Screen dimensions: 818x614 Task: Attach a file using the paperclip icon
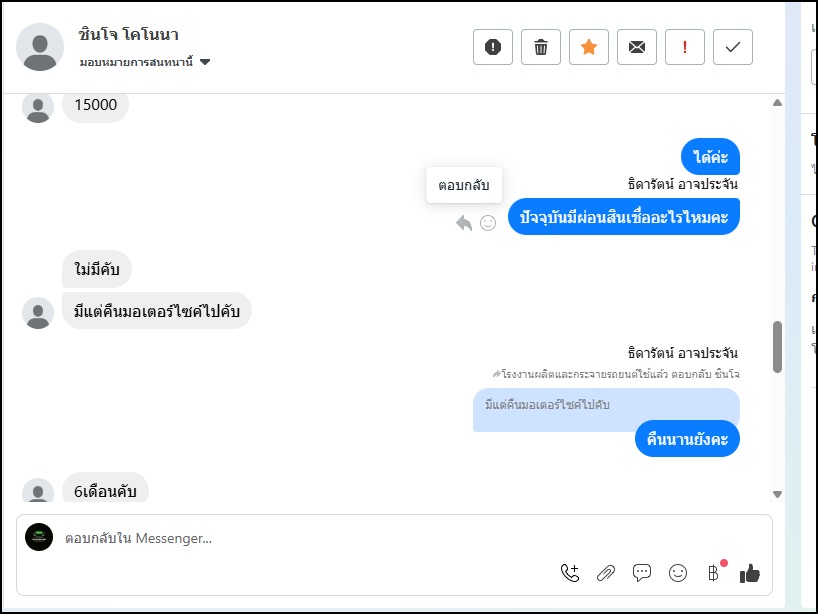[x=606, y=573]
